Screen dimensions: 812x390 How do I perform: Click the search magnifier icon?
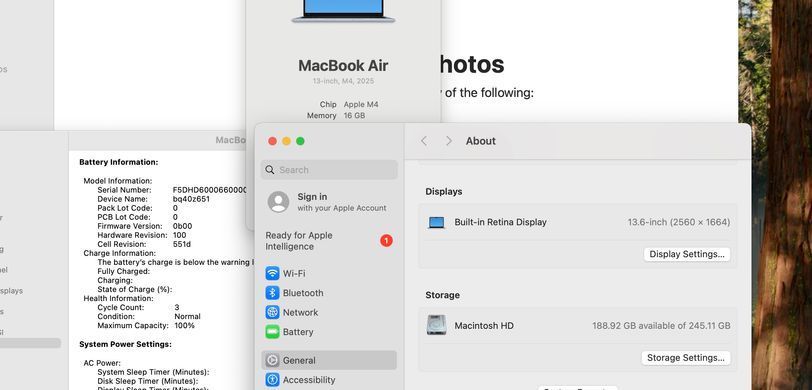(270, 170)
